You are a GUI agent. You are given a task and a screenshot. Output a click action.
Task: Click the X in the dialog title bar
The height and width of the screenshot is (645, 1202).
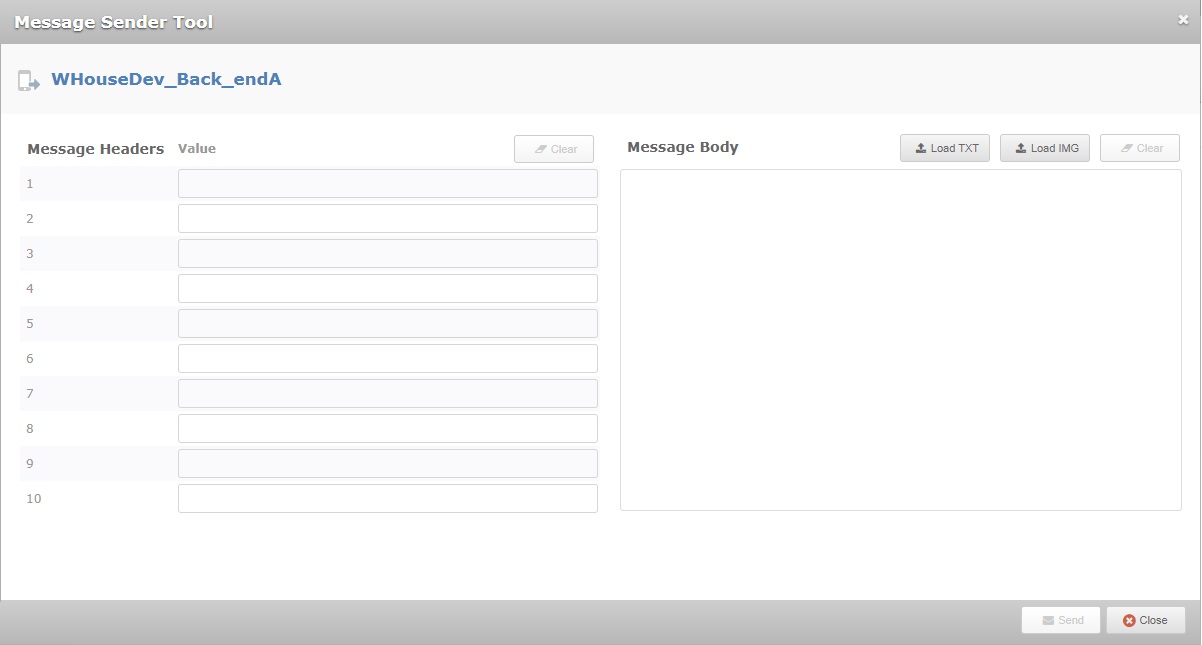(x=1184, y=18)
